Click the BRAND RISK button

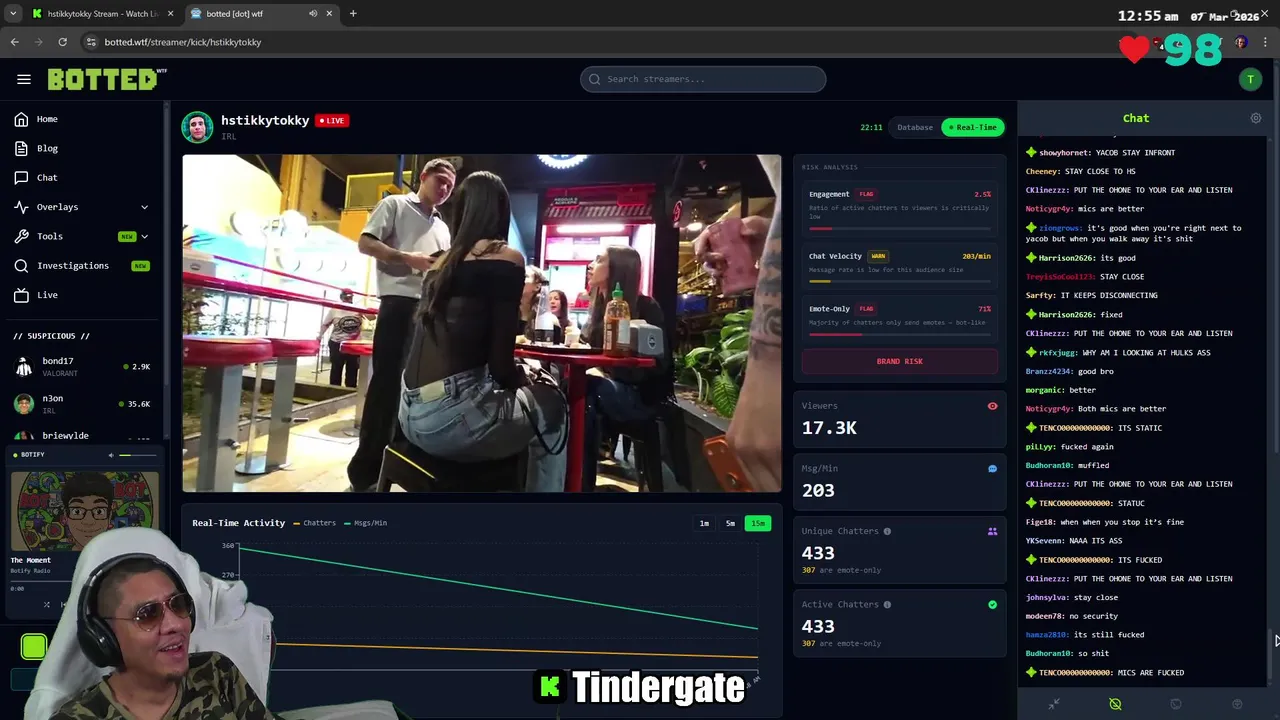900,361
